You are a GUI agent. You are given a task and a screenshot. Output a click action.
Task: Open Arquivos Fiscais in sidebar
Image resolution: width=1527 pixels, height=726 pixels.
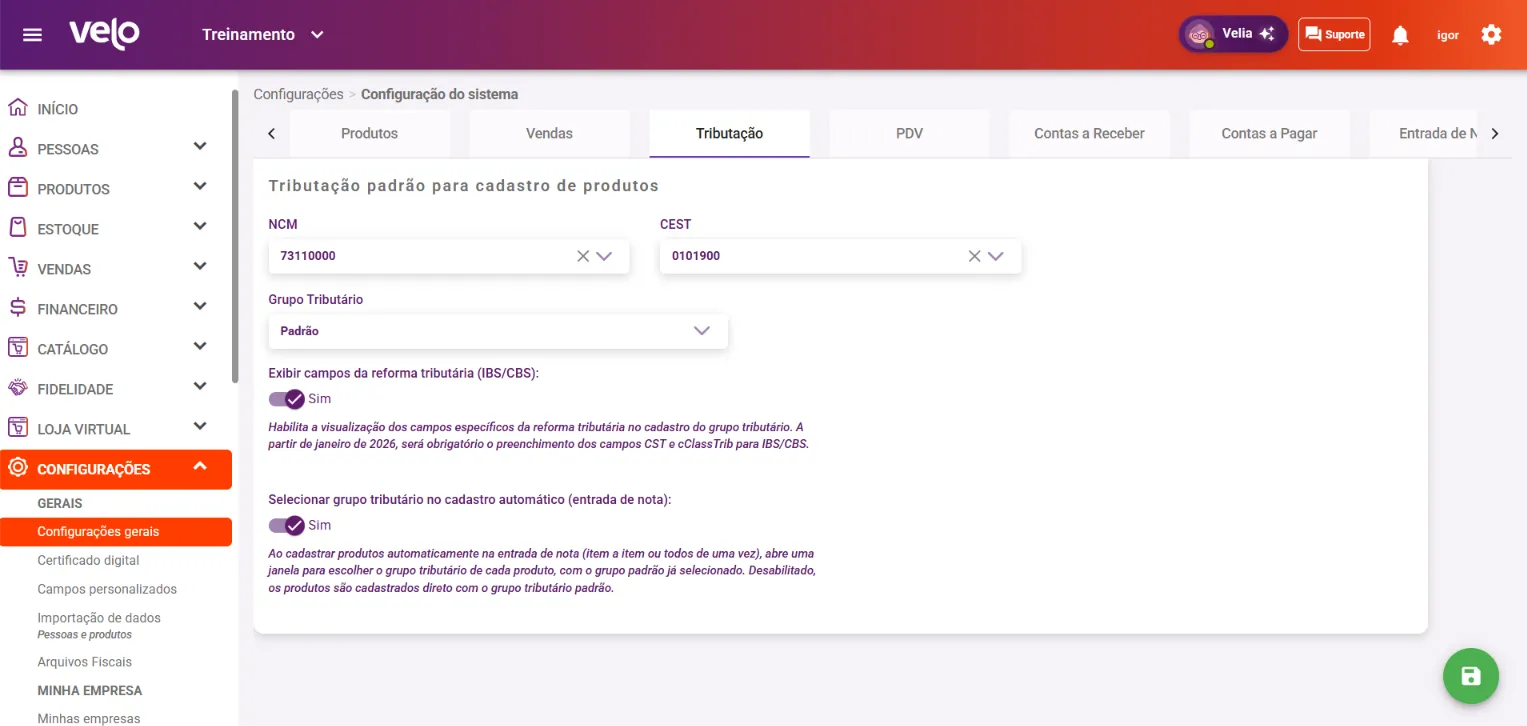[84, 662]
